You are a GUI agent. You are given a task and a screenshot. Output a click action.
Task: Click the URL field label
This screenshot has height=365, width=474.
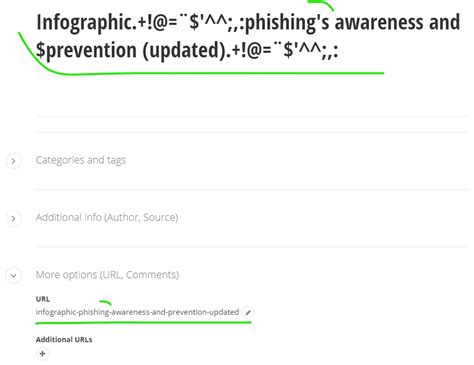pos(43,299)
